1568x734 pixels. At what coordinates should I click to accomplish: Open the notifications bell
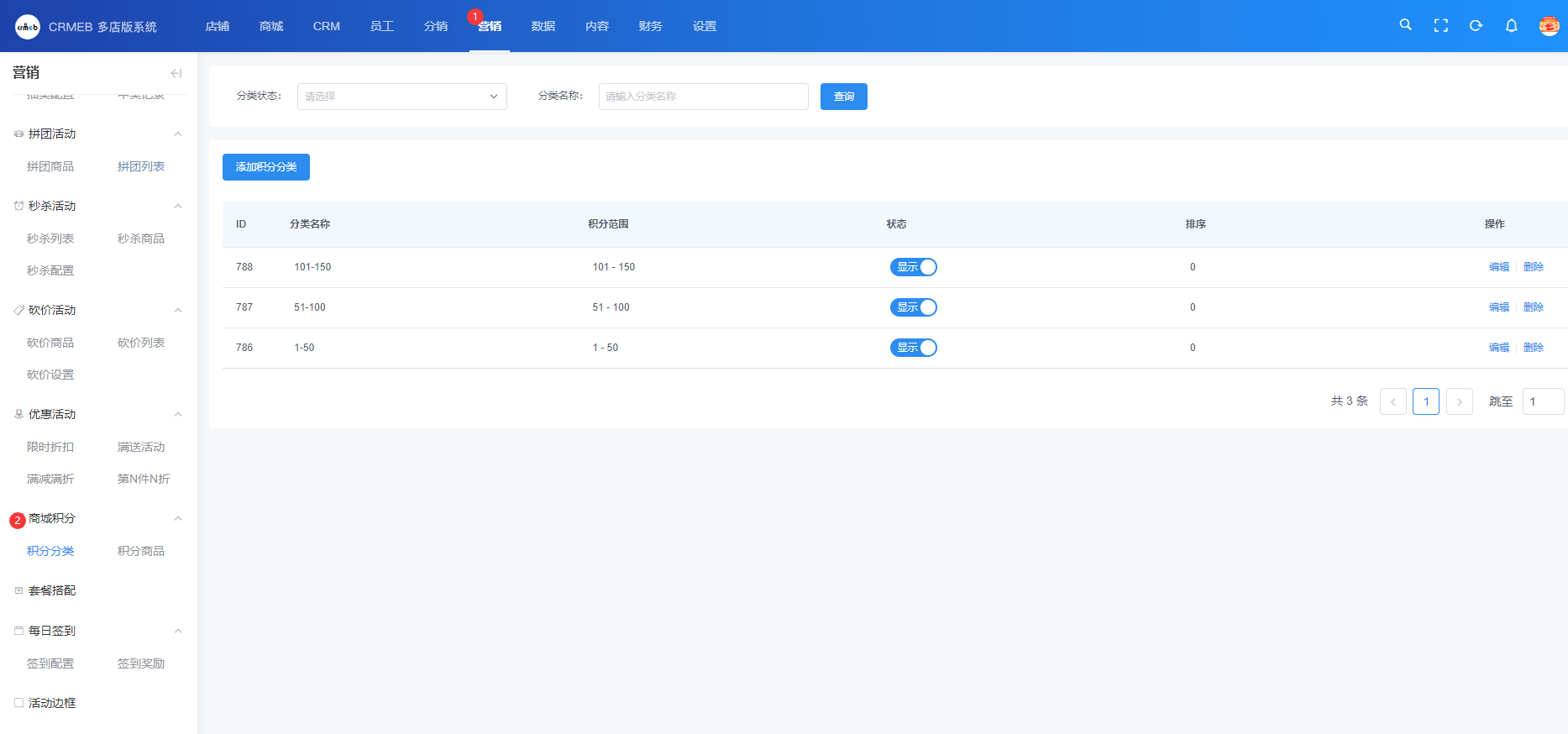[1511, 26]
